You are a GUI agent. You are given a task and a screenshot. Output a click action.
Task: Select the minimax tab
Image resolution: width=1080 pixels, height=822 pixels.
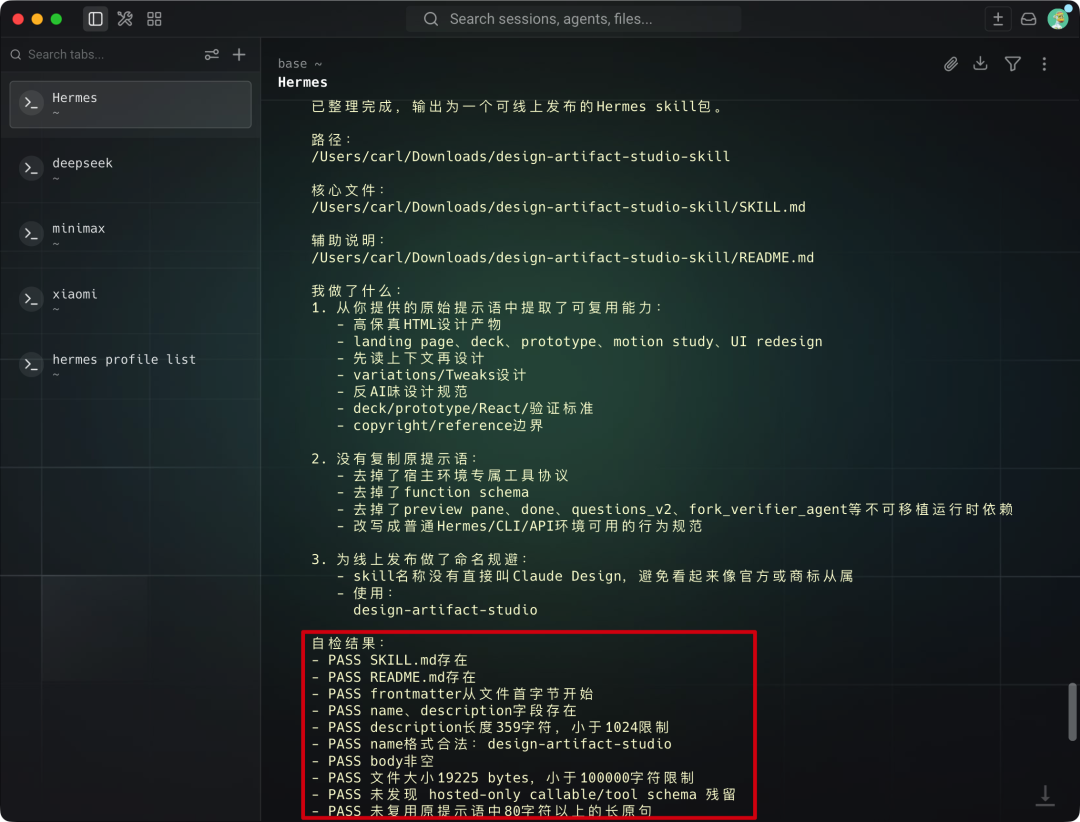pyautogui.click(x=130, y=234)
